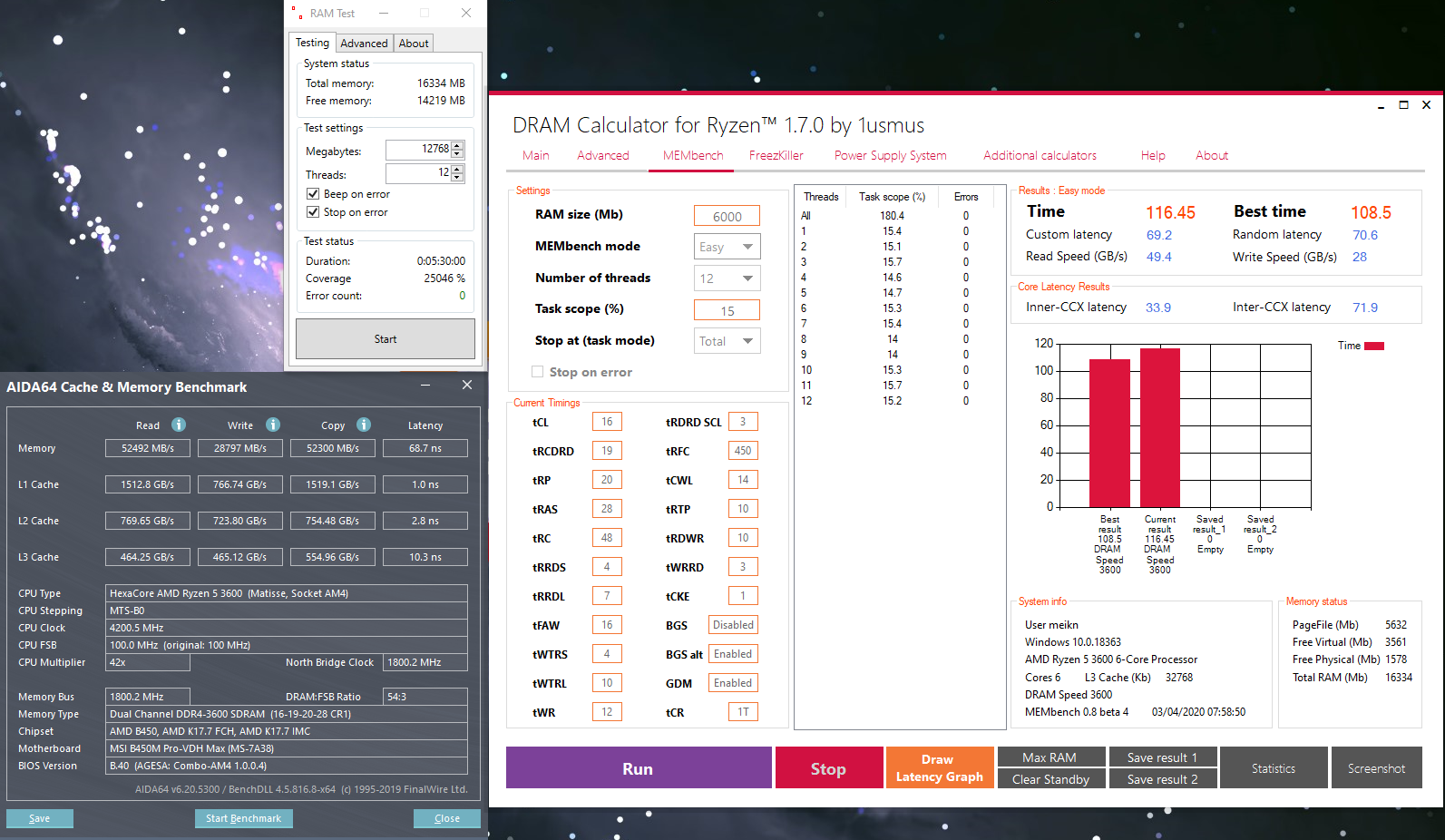Click the RAM Test title bar app icon
This screenshot has width=1445, height=840.
tap(296, 13)
